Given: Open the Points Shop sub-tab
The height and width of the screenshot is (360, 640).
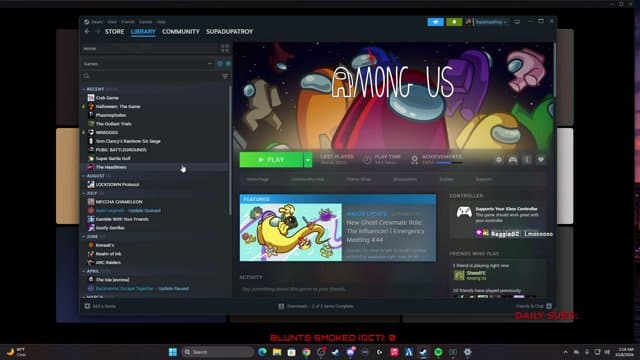Looking at the screenshot, I should [x=358, y=179].
